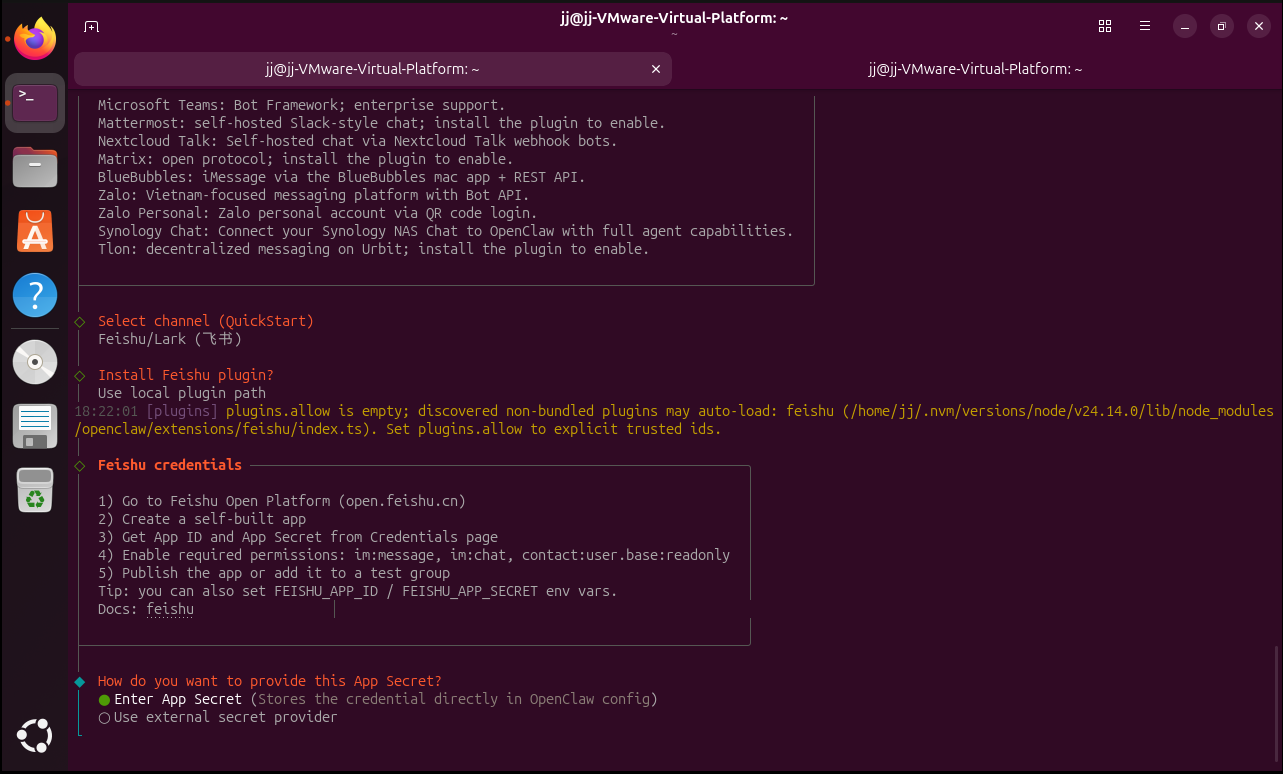Open the terminal view grid button

[1105, 27]
